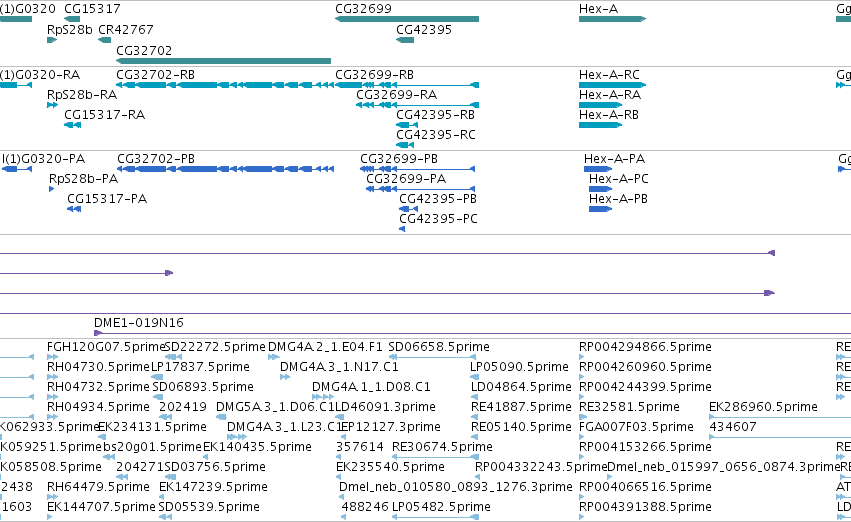Screen dimensions: 851x522
Task: Select EST RP004391388.5prime
Action: pos(645,507)
